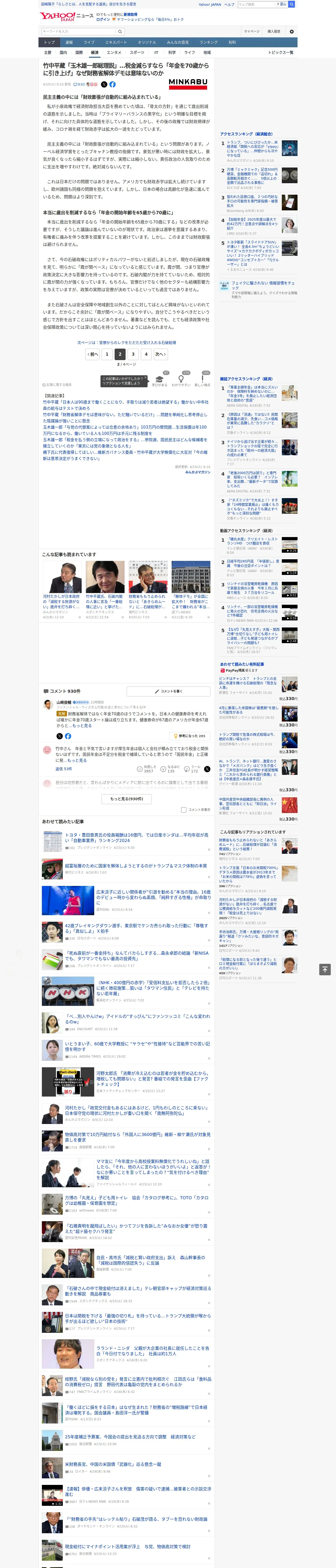The width and height of the screenshot is (336, 1568).
Task: Click 共感した smiley reaction icon
Action: 140,769
